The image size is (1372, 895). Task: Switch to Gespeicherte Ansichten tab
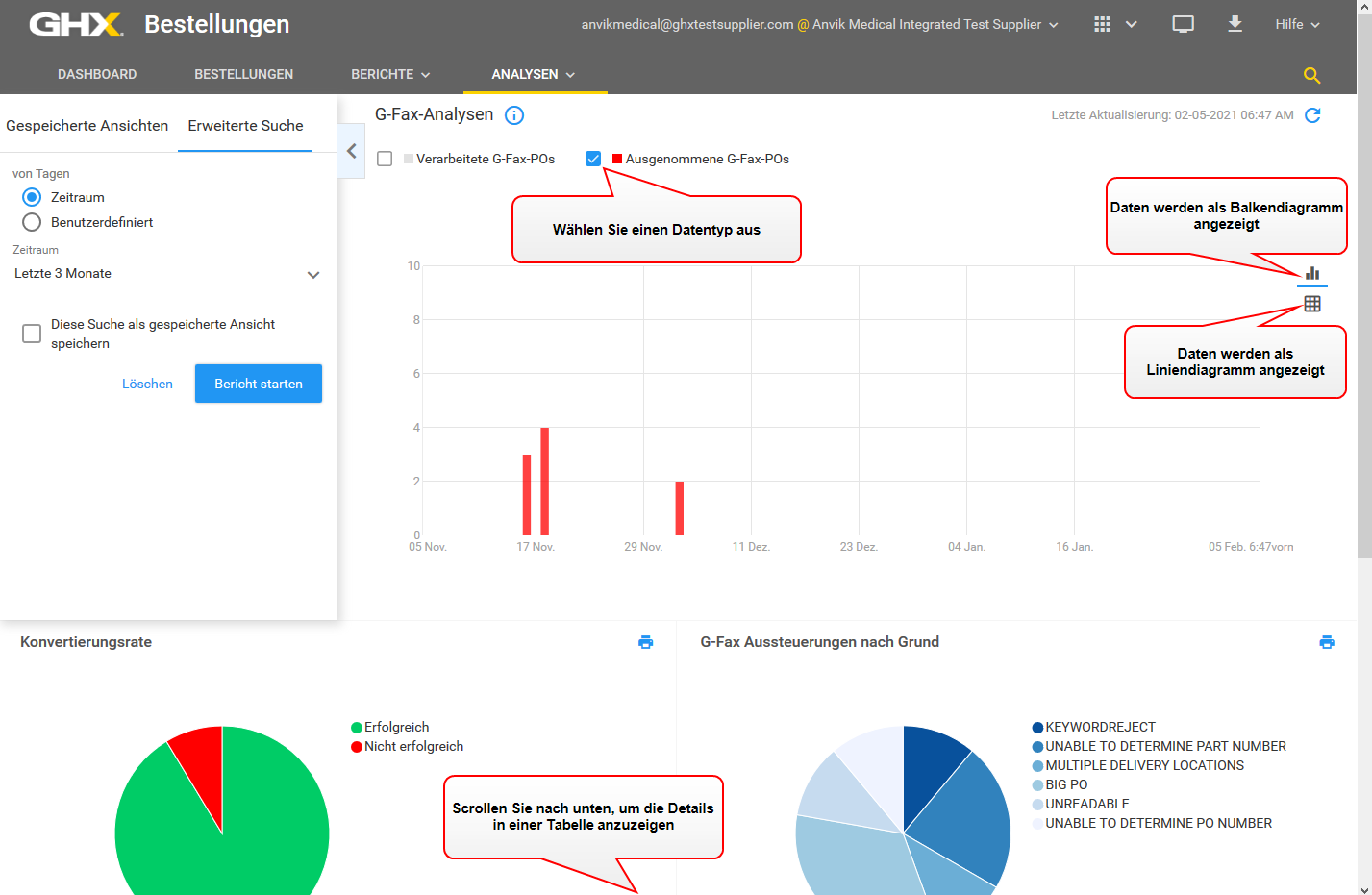click(x=87, y=126)
